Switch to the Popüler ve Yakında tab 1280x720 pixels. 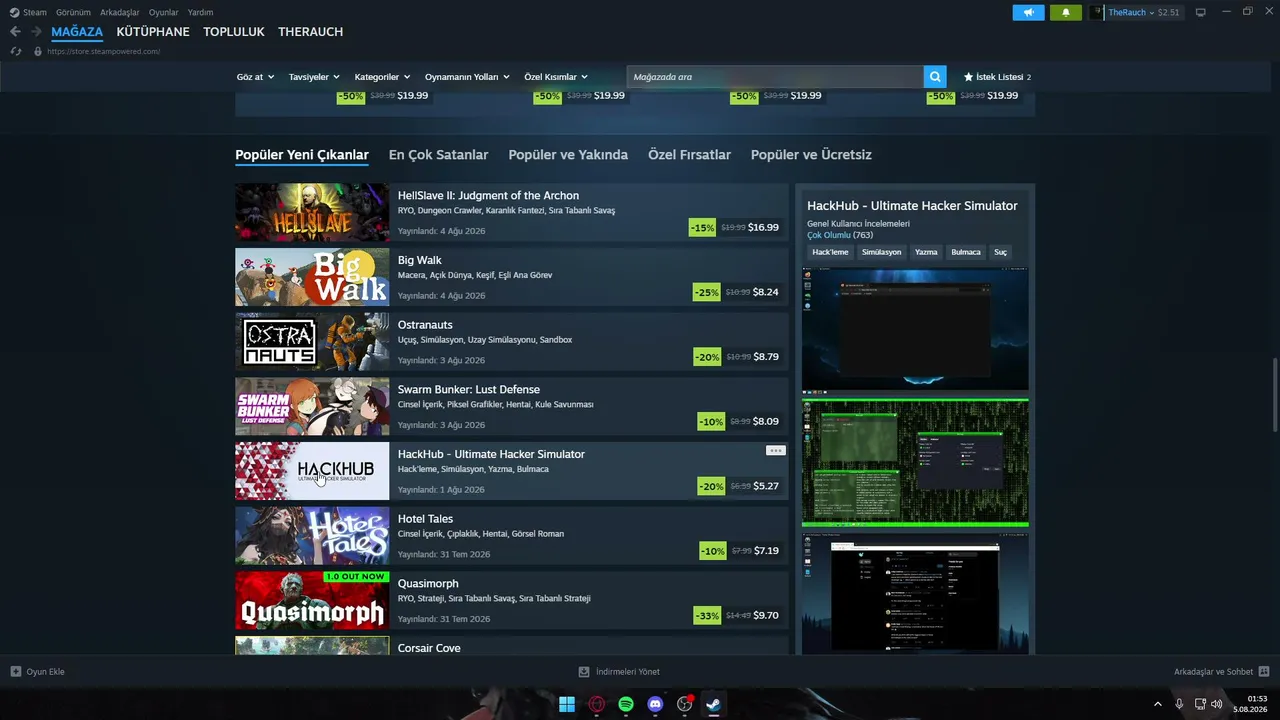point(568,155)
